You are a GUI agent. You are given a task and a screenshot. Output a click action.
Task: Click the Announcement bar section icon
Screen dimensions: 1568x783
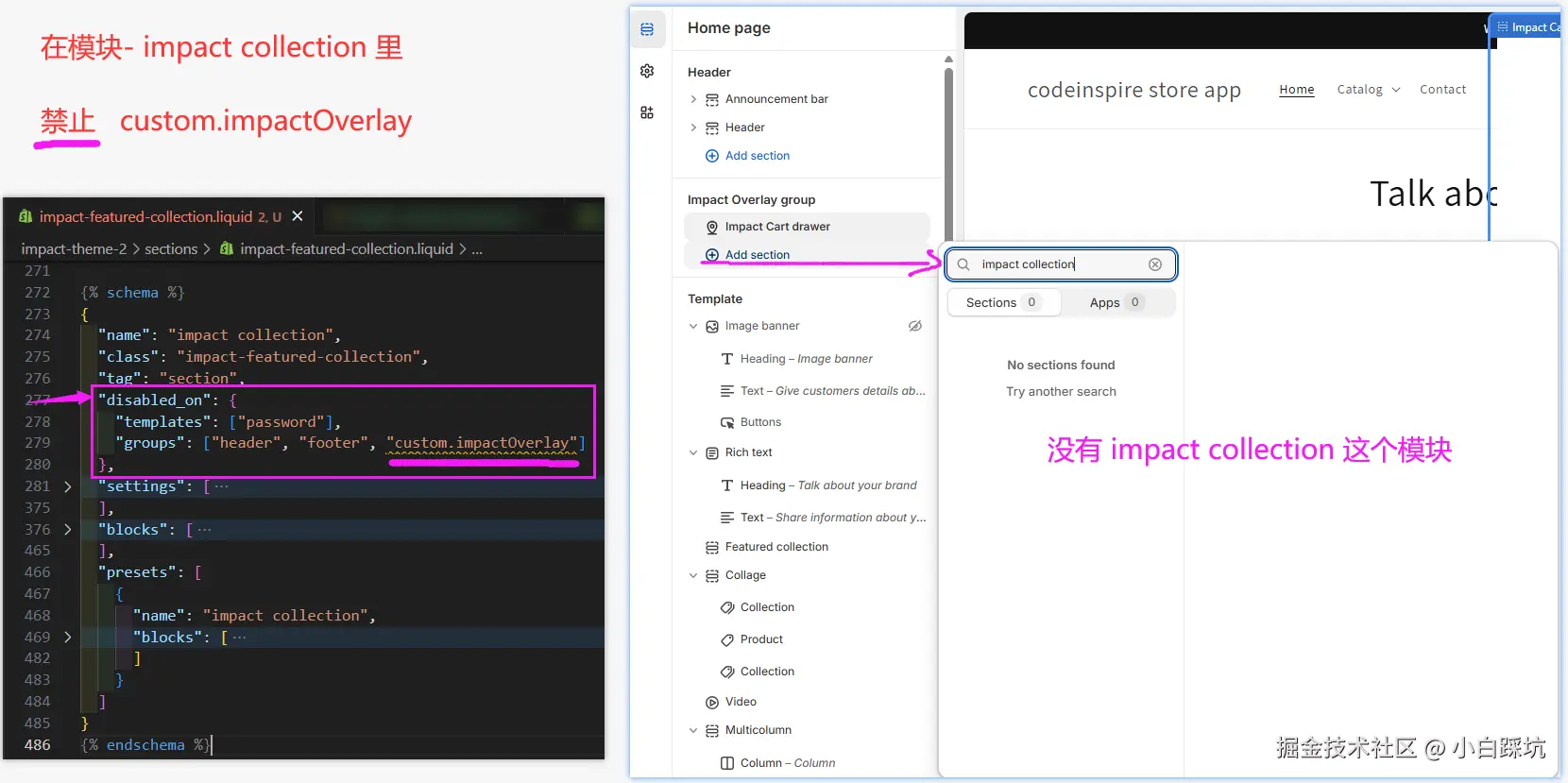pos(712,99)
